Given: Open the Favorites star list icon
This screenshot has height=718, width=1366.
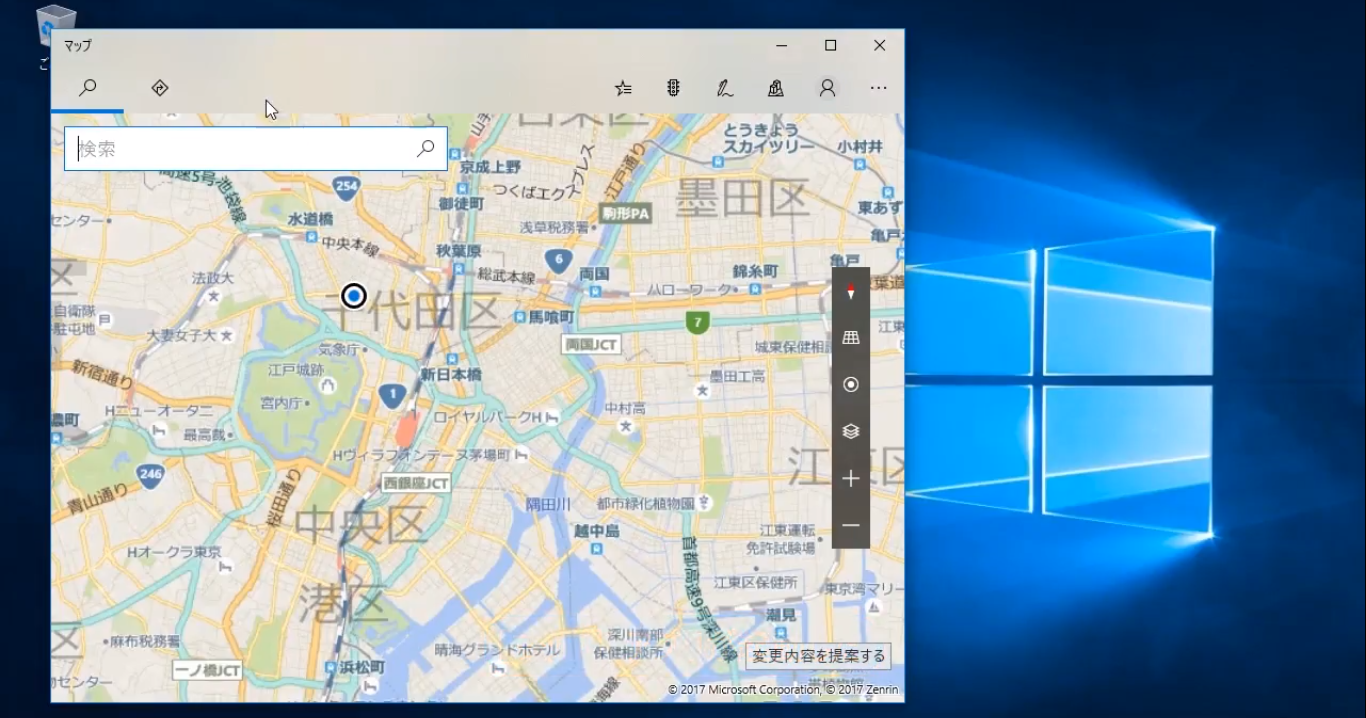Looking at the screenshot, I should tap(623, 88).
